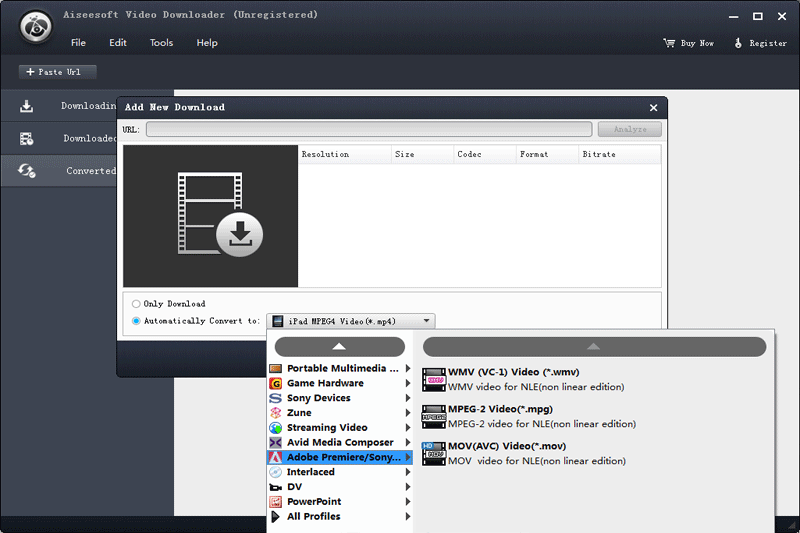Click the PowerPoint category icon

pos(276,502)
